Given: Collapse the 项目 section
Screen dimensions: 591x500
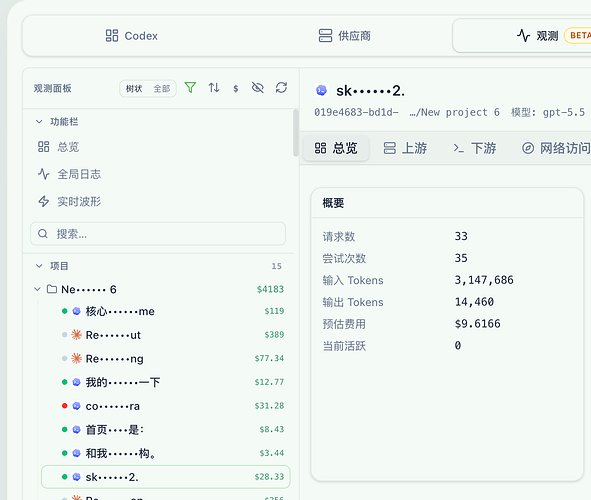Looking at the screenshot, I should click(x=39, y=266).
